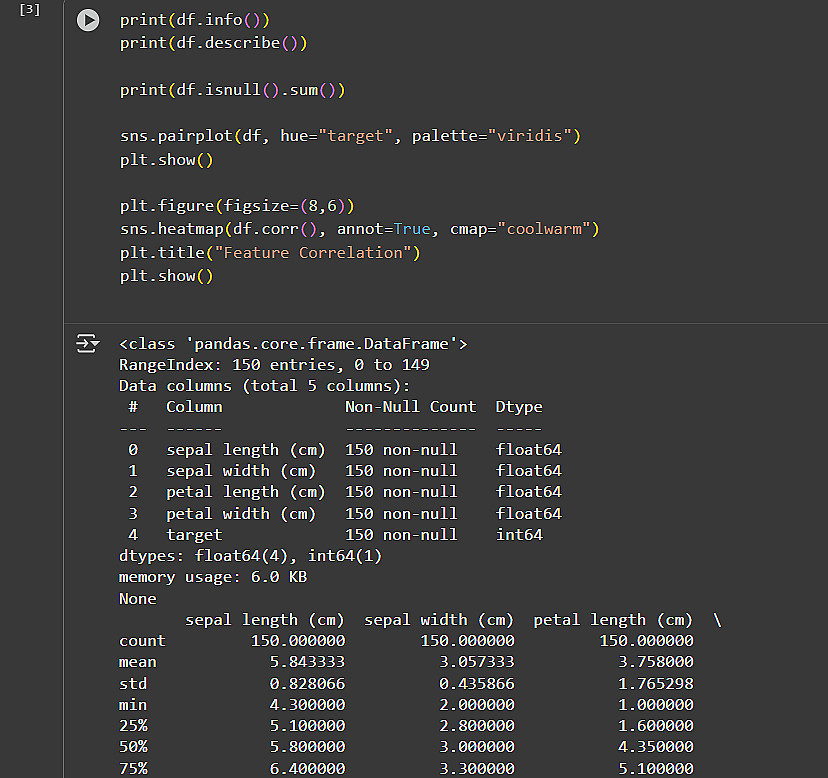Click the print(df.describe()) code line
Image resolution: width=828 pixels, height=778 pixels.
click(213, 43)
